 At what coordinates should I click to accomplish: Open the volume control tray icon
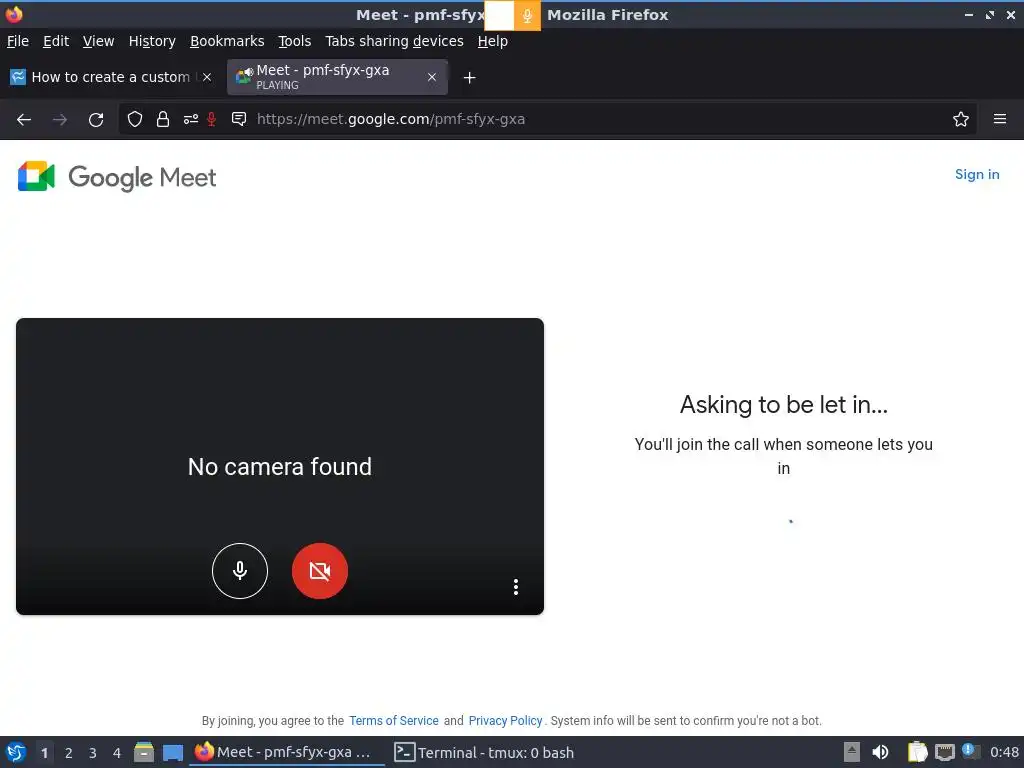(880, 752)
